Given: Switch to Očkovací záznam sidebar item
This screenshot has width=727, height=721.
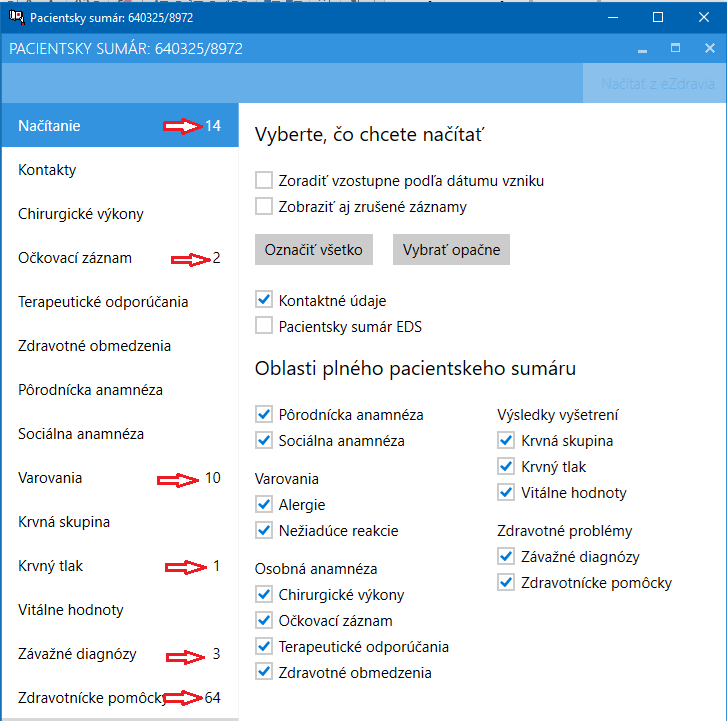Looking at the screenshot, I should click(x=120, y=258).
